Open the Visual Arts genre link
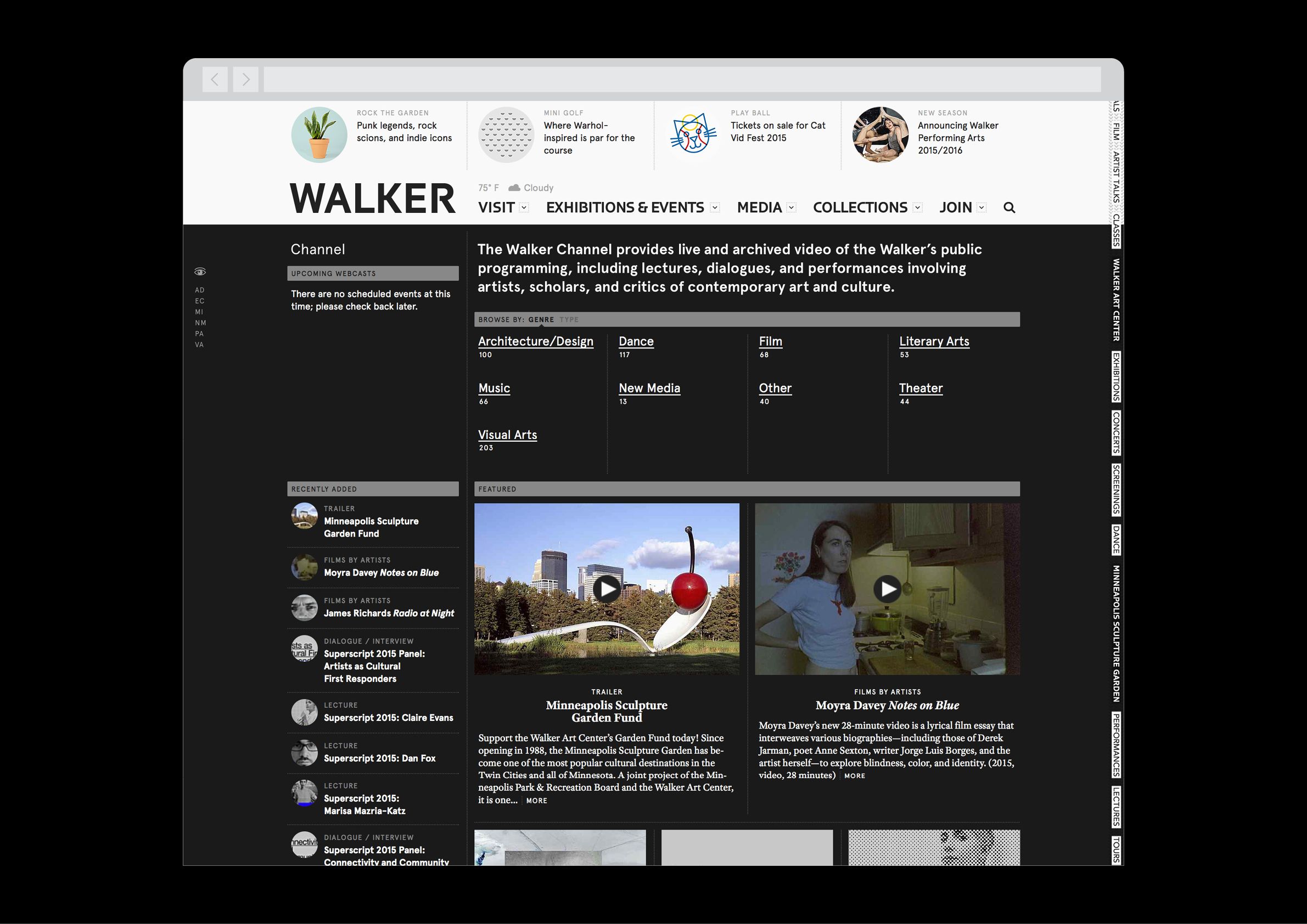Screen dimensions: 1307x924 pyautogui.click(x=507, y=435)
